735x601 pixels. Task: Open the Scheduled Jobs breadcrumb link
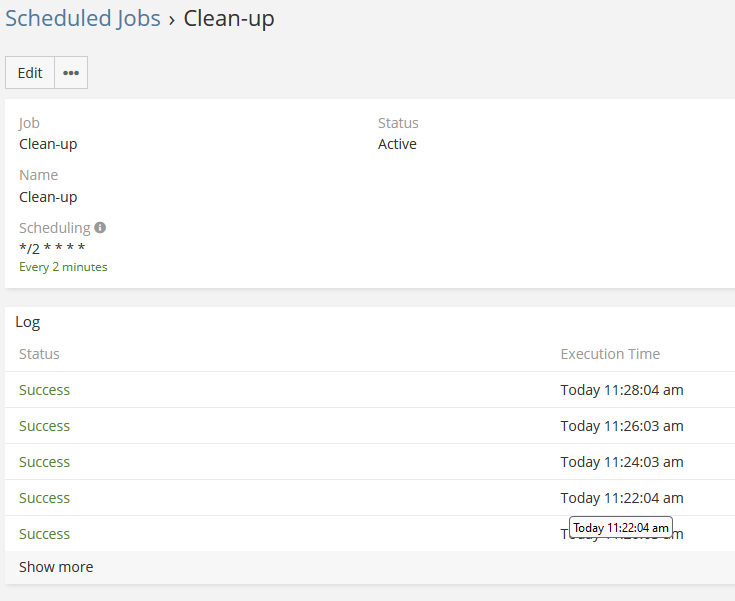pos(83,18)
